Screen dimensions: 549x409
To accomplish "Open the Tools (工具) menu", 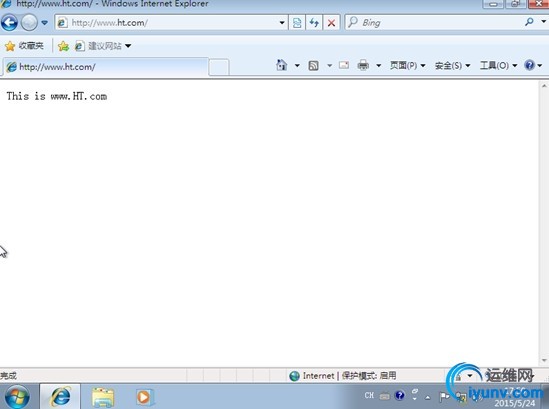I will click(499, 65).
